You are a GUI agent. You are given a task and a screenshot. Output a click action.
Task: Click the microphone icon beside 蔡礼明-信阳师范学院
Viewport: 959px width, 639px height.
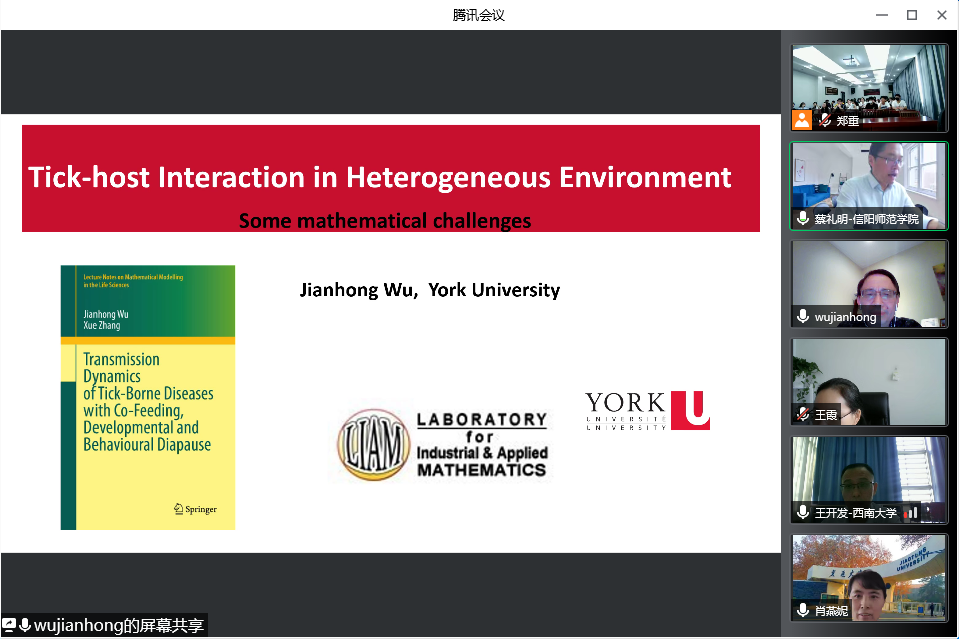pos(803,218)
